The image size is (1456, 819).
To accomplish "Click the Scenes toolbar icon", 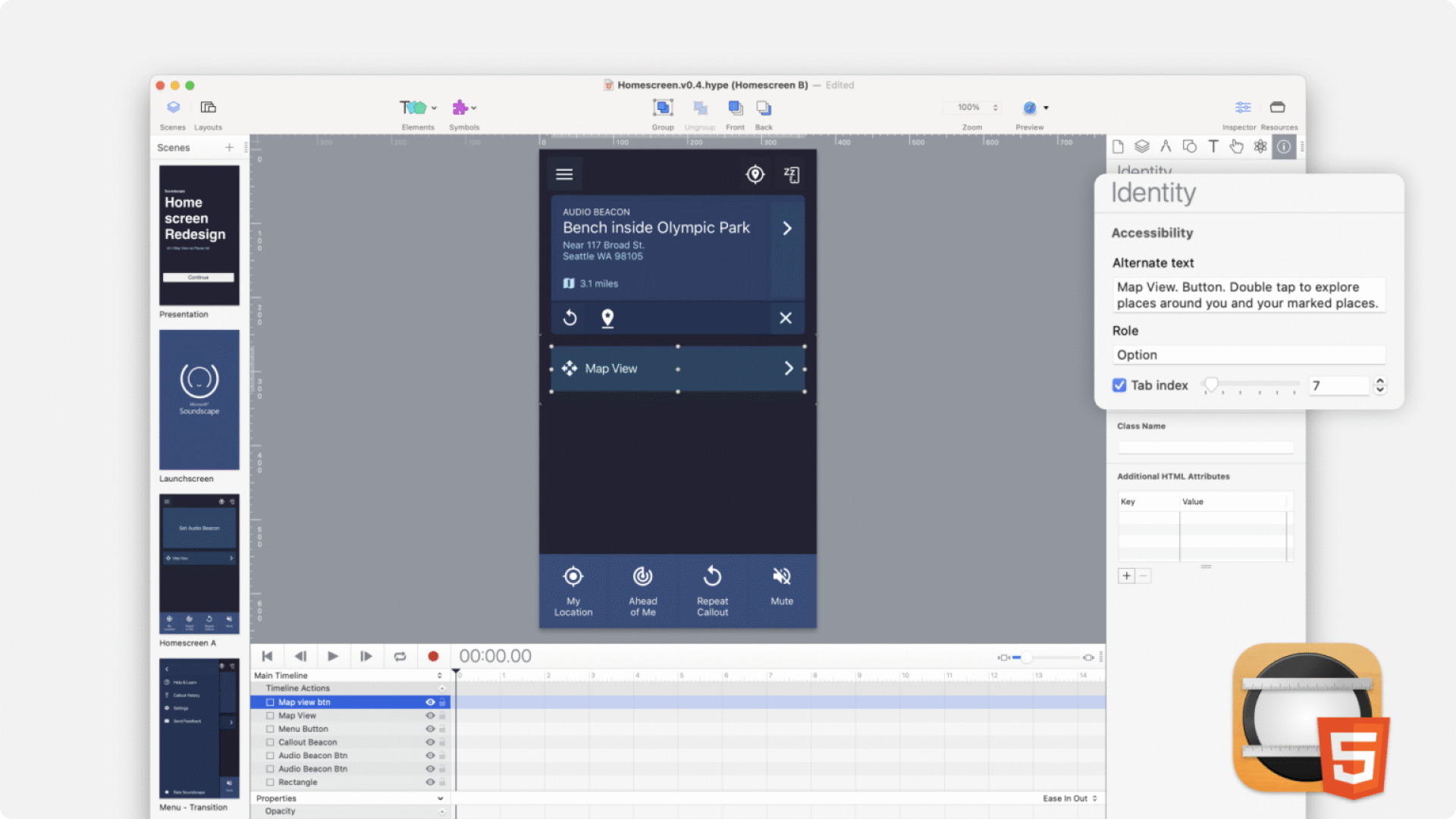I will tap(173, 108).
